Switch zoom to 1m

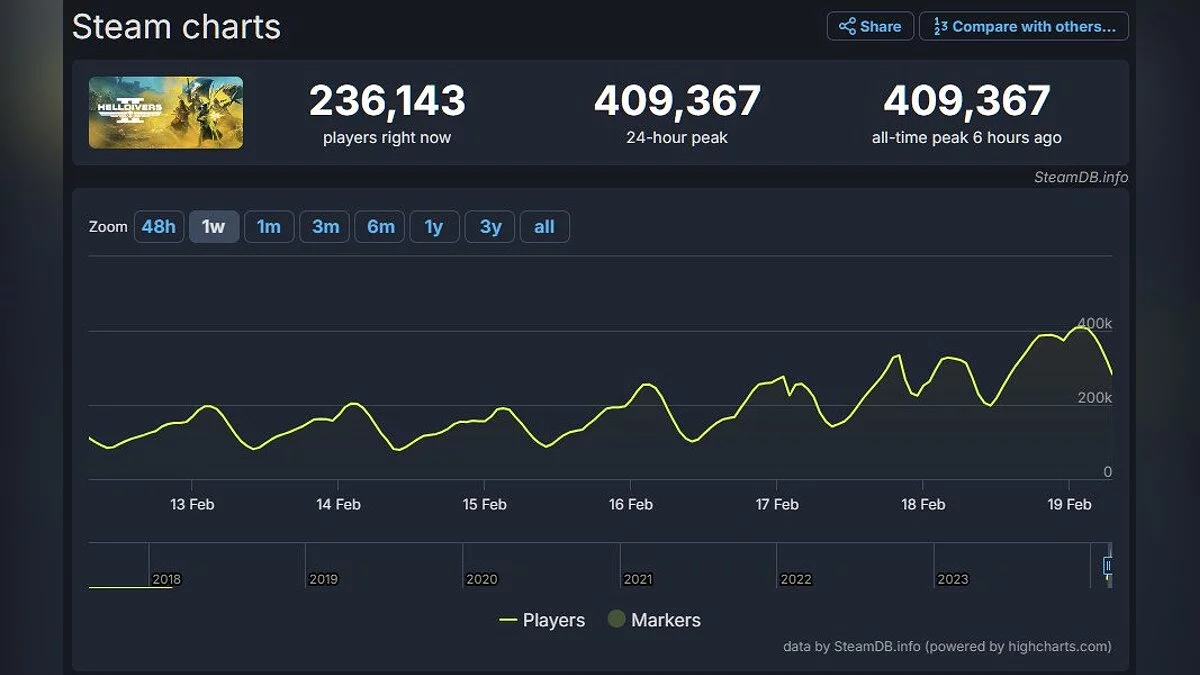[269, 227]
